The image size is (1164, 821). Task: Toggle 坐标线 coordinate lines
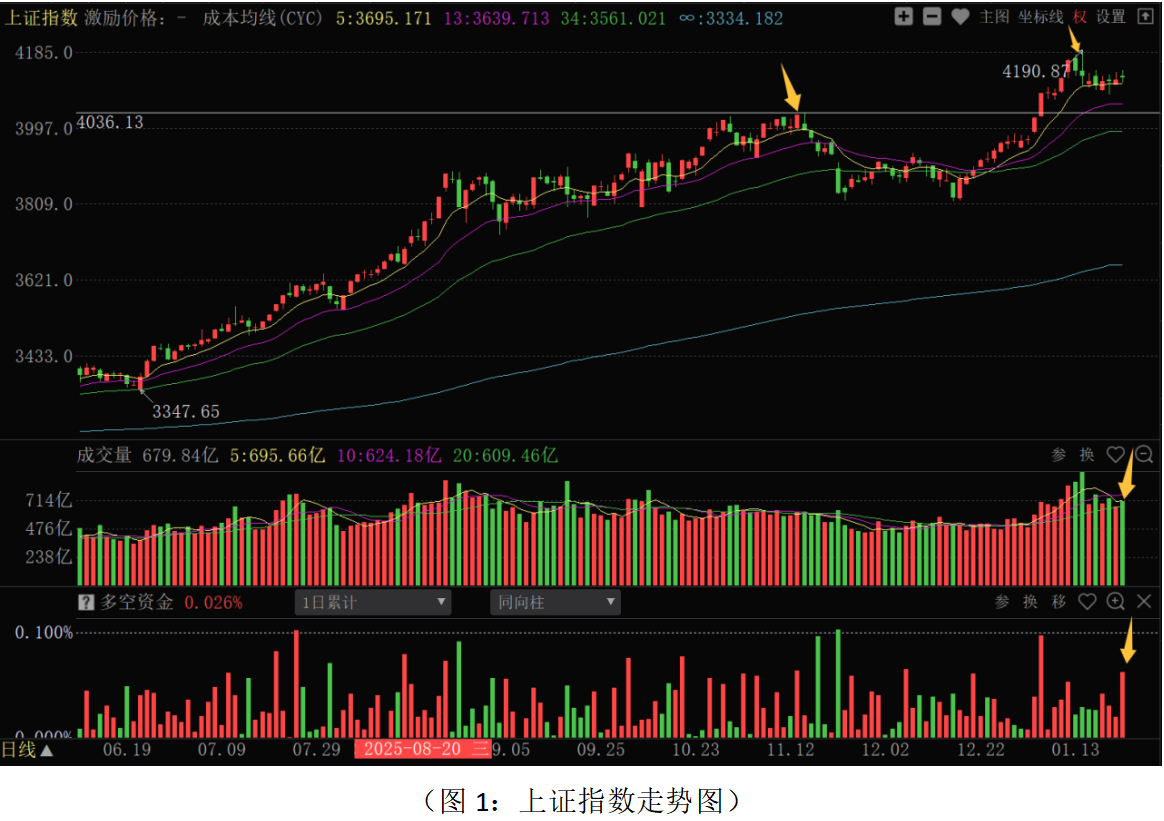[1041, 16]
